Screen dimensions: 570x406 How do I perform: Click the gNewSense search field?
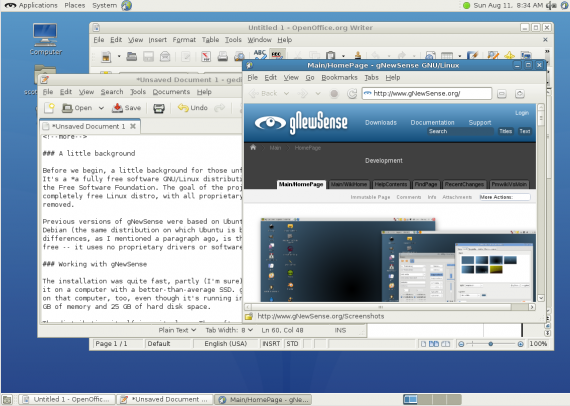[x=460, y=131]
